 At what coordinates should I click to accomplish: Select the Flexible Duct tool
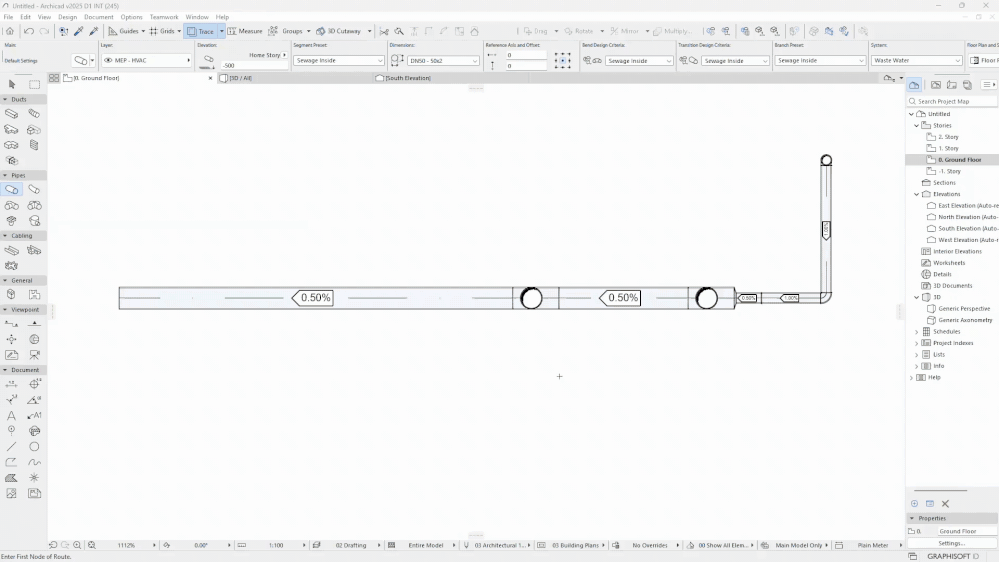pyautogui.click(x=34, y=114)
